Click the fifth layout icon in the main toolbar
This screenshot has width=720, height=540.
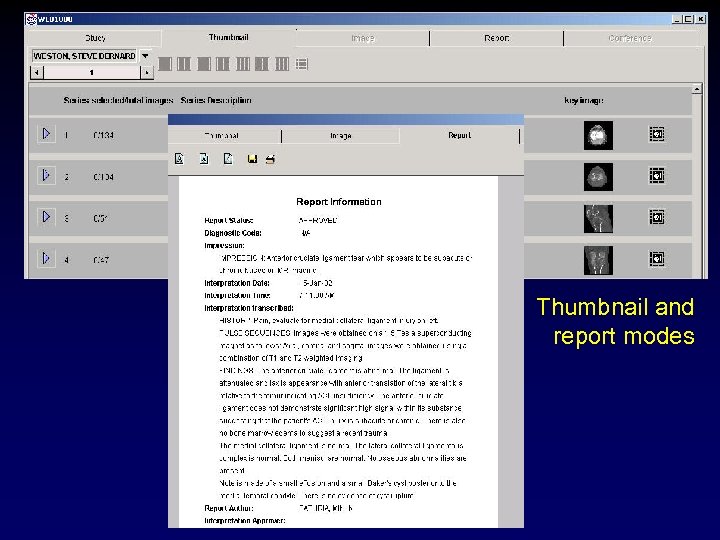(243, 64)
